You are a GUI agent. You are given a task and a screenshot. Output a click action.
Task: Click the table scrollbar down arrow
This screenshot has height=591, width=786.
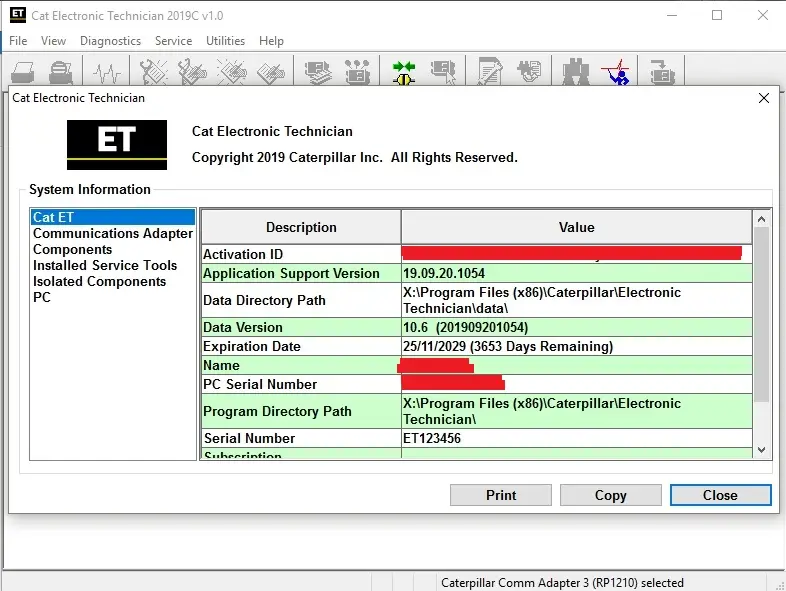[761, 450]
